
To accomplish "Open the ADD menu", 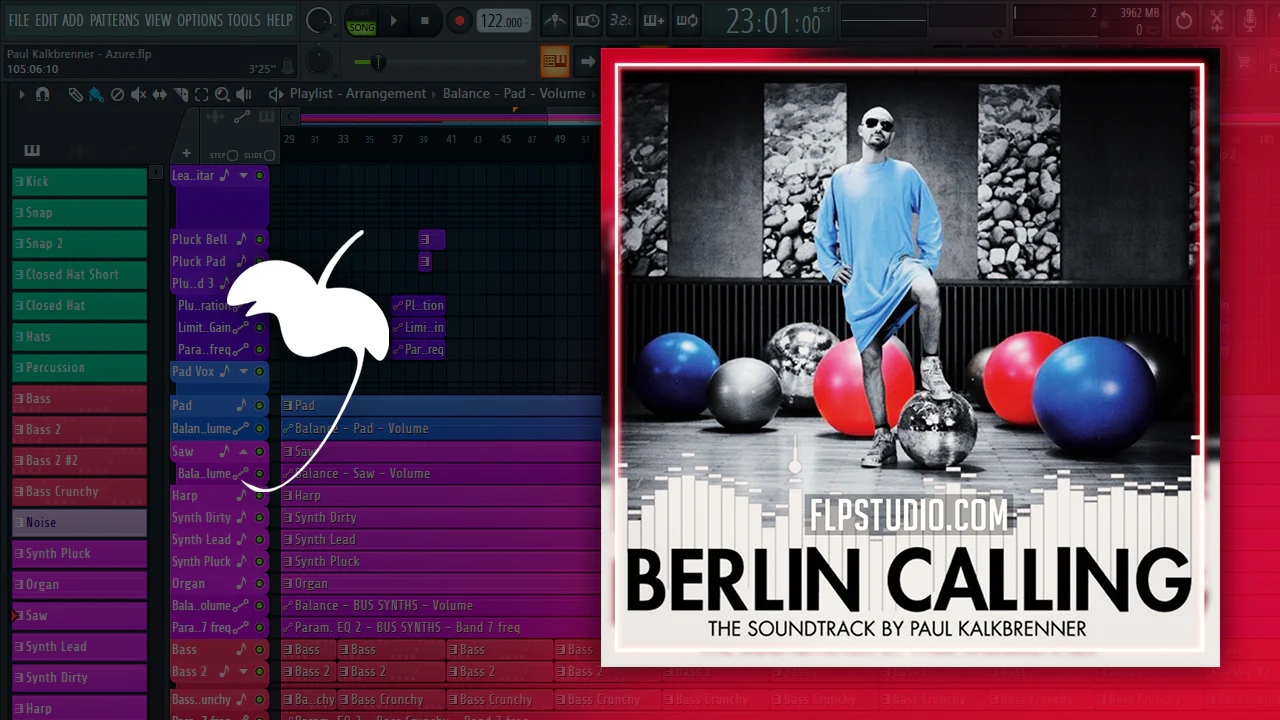I will [73, 20].
